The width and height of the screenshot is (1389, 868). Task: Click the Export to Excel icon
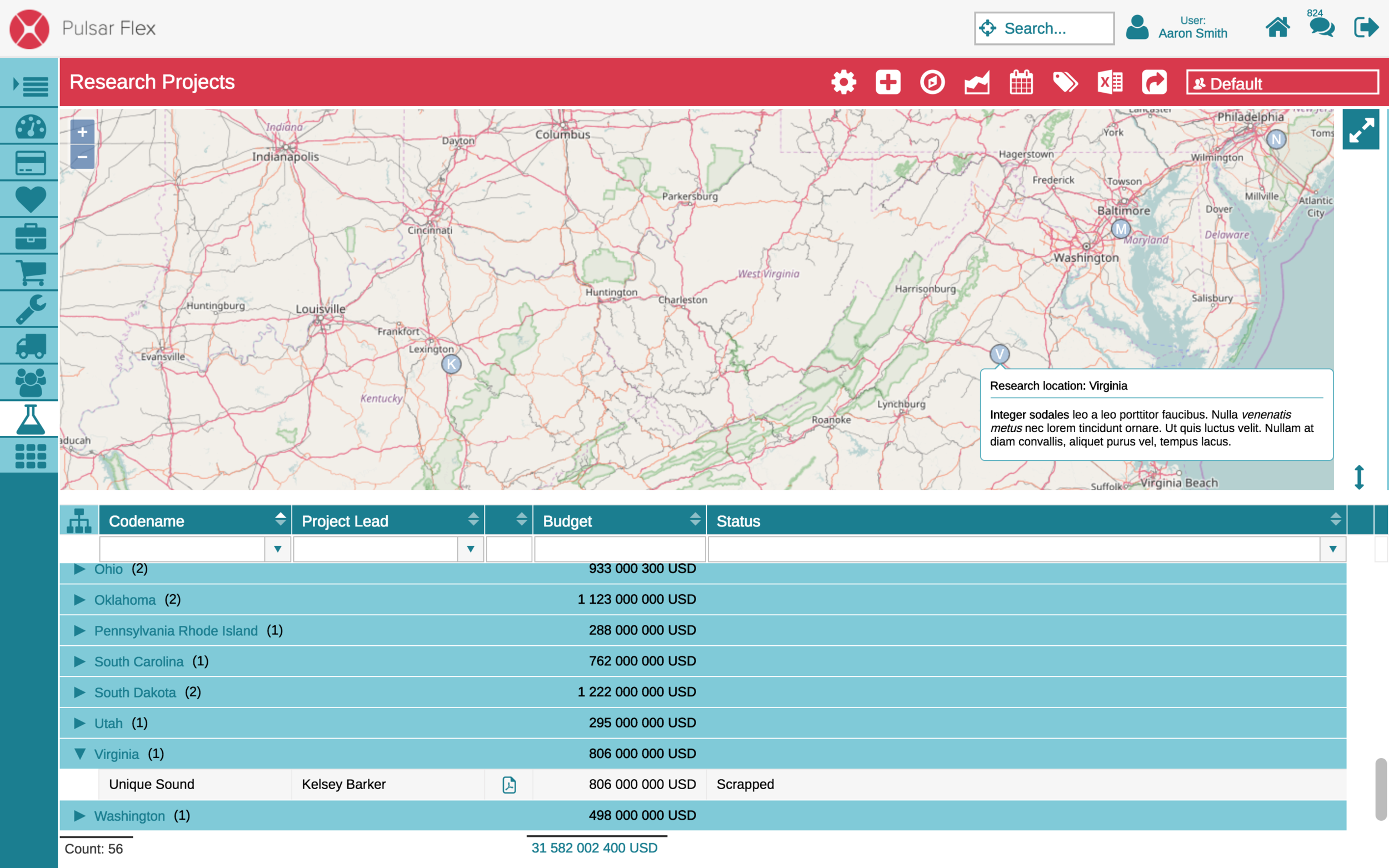(1110, 82)
